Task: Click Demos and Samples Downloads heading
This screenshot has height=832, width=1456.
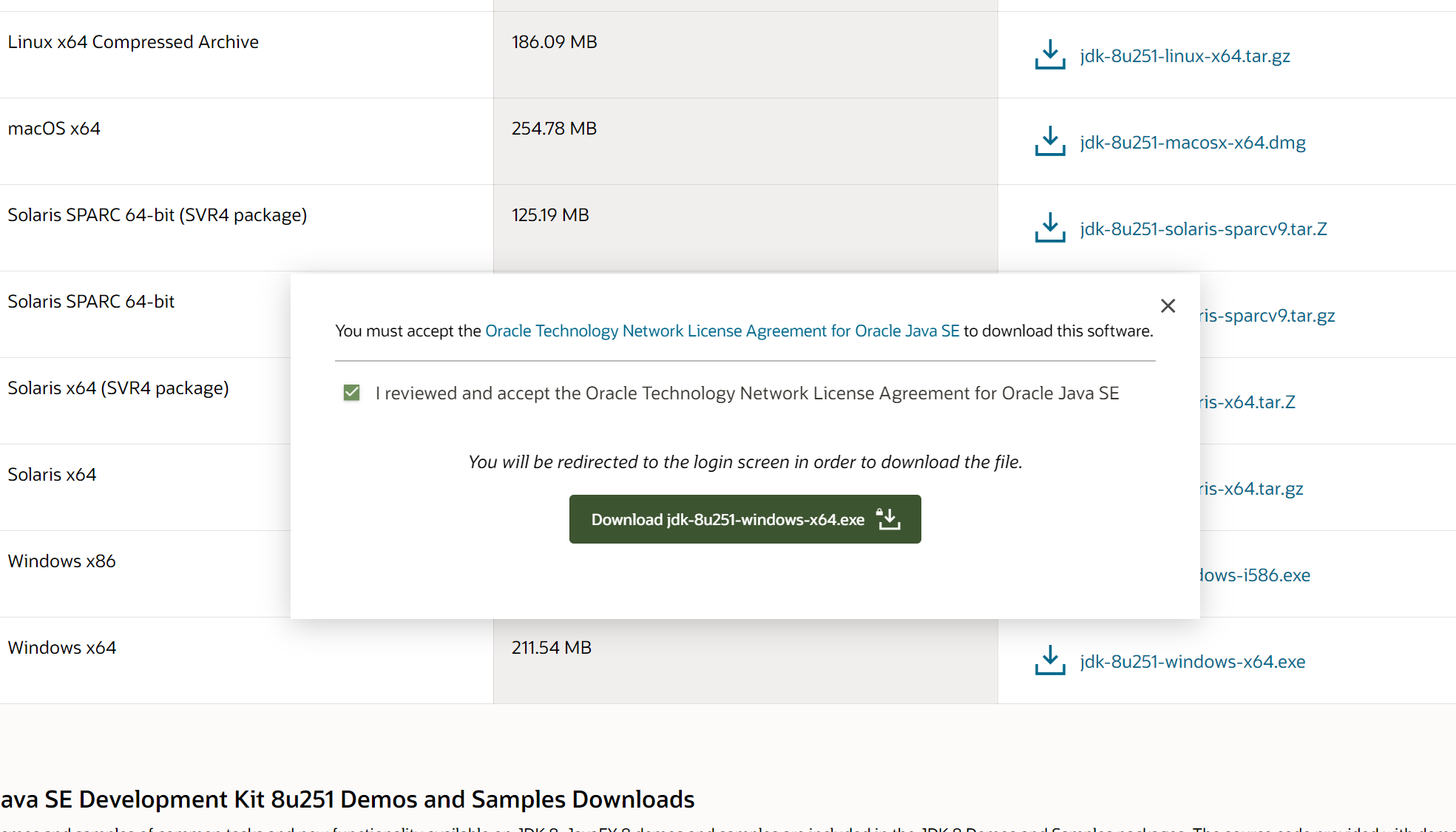Action: pos(348,799)
